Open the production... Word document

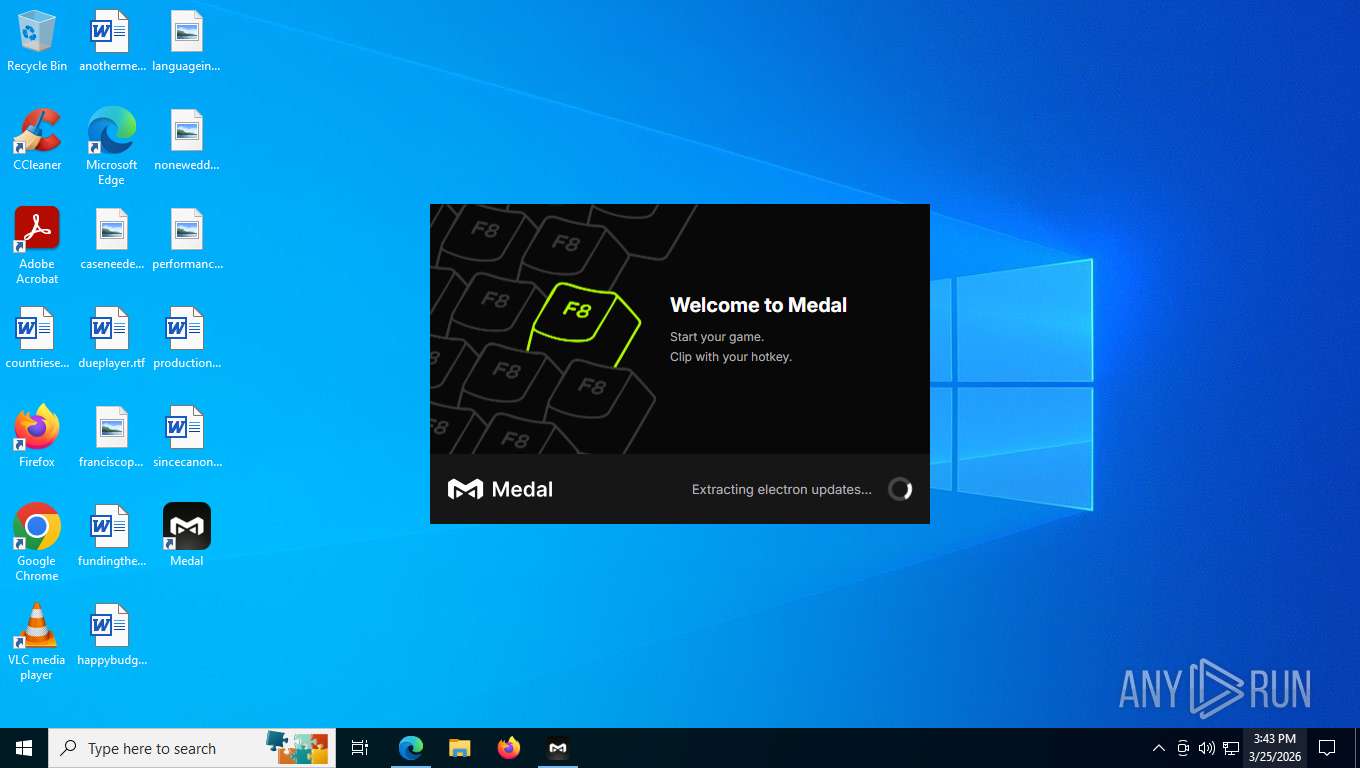[186, 338]
